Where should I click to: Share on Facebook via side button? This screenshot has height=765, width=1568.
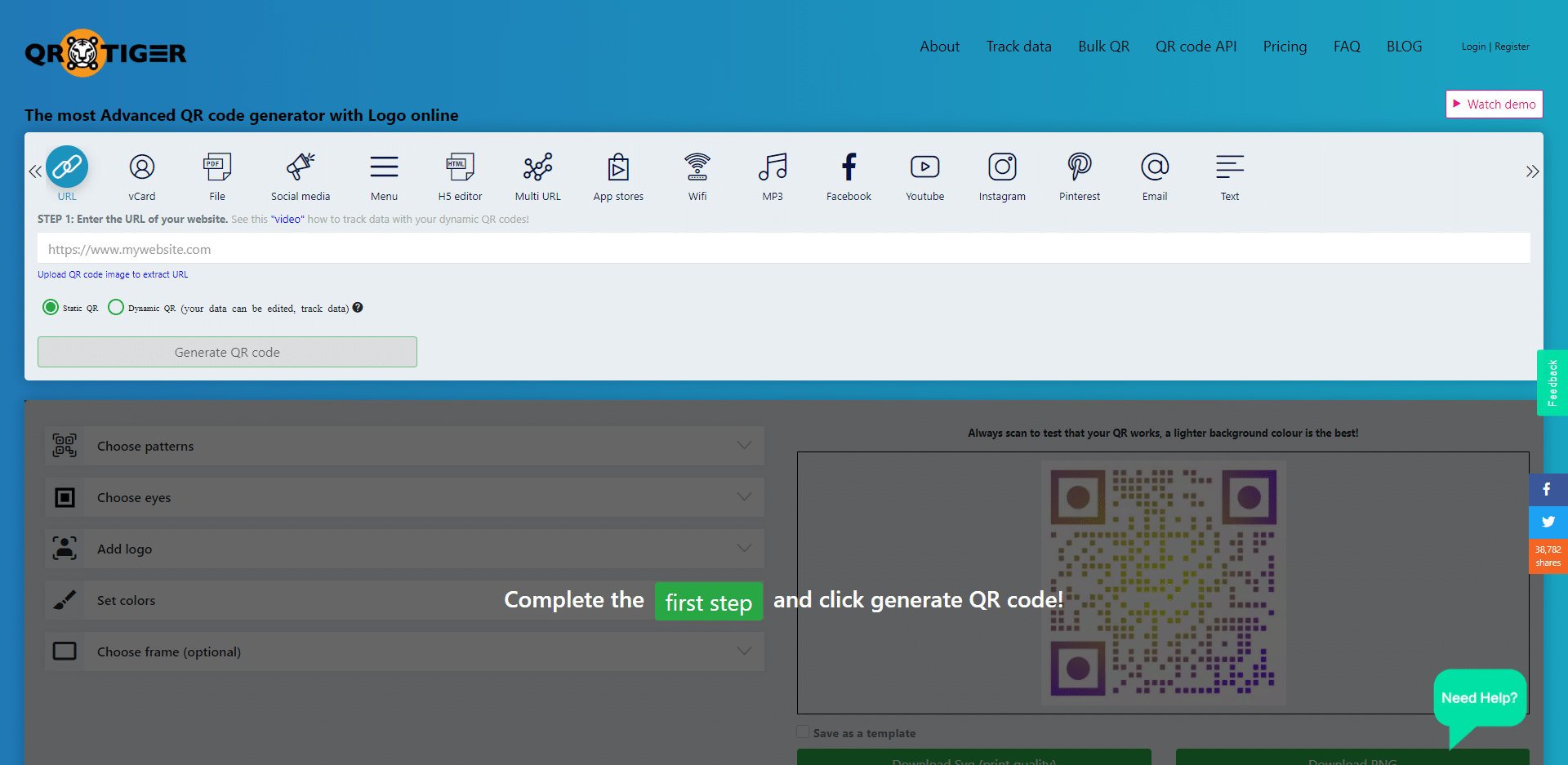[1548, 490]
